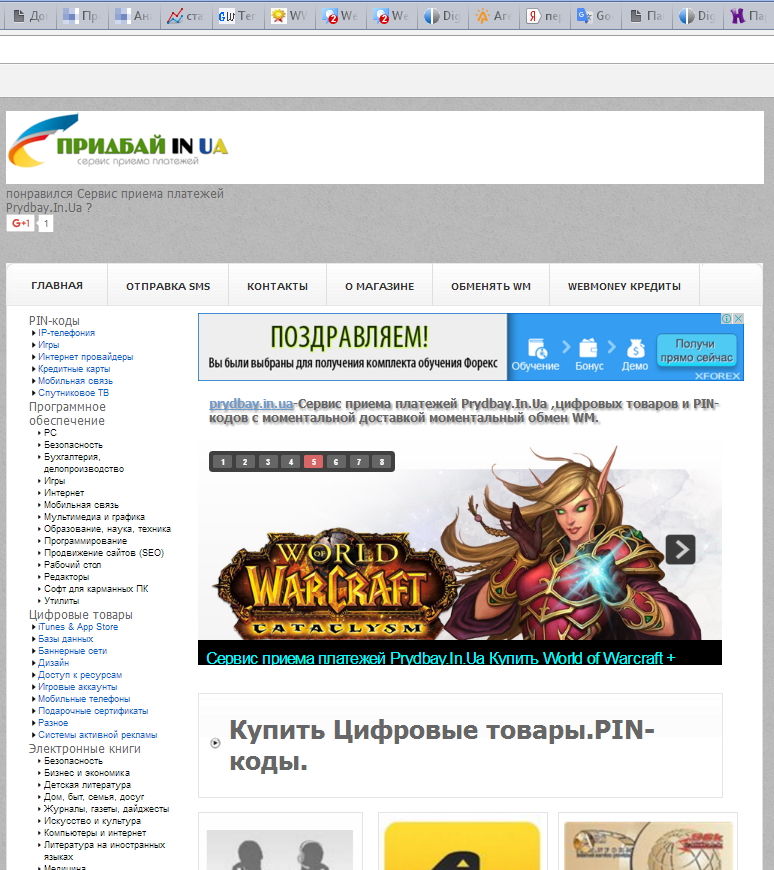Click Бизнес и экономика ebooks item
Viewport: 774px width, 870px height.
pos(87,773)
